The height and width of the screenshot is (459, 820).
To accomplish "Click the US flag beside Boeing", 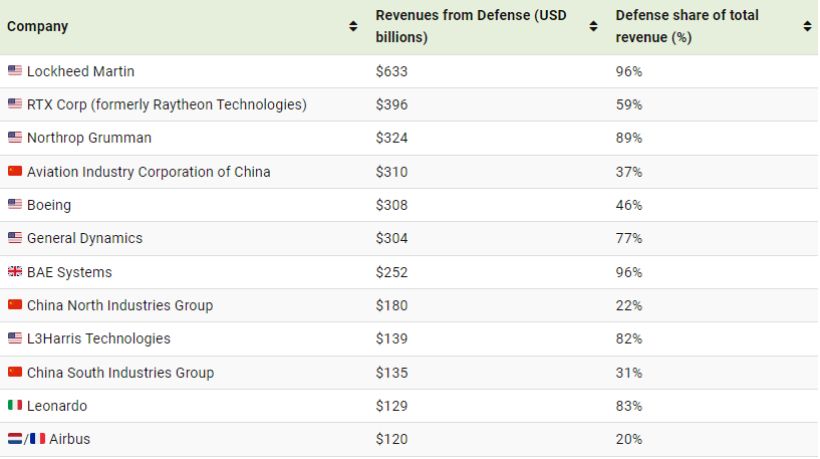I will pyautogui.click(x=14, y=205).
